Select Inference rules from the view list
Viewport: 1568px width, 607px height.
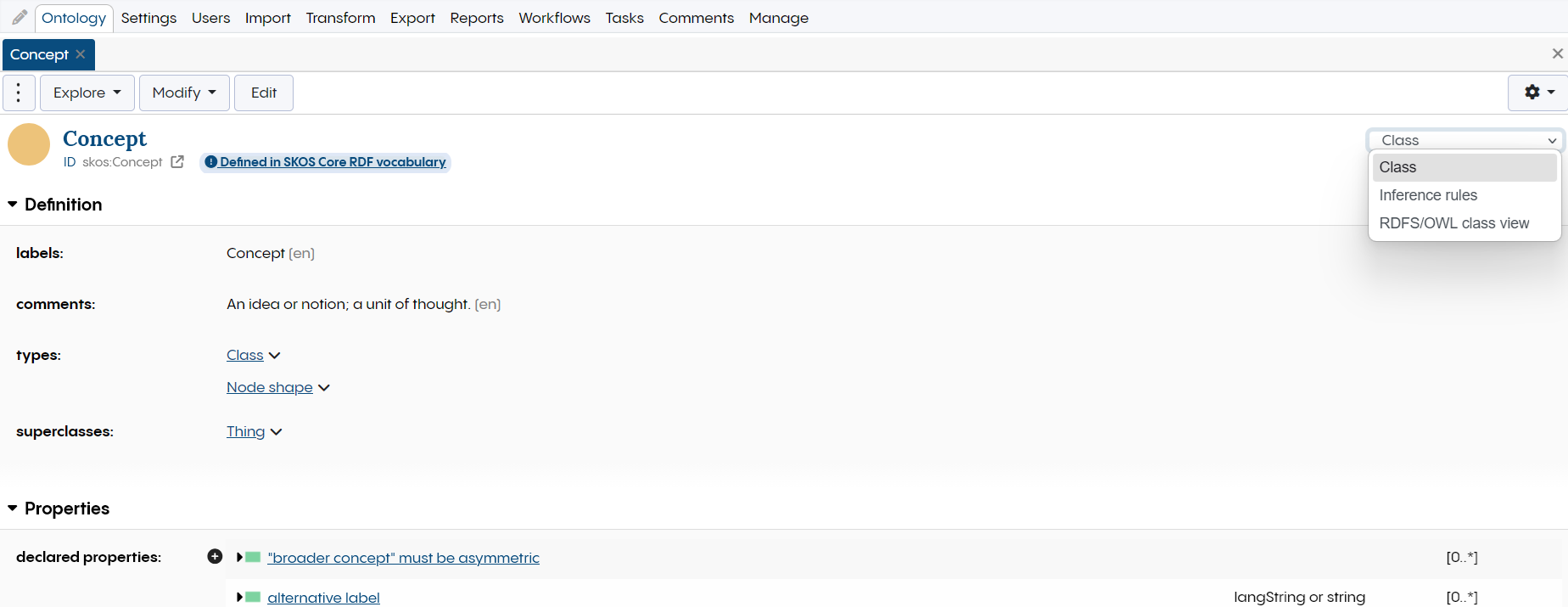pyautogui.click(x=1428, y=195)
